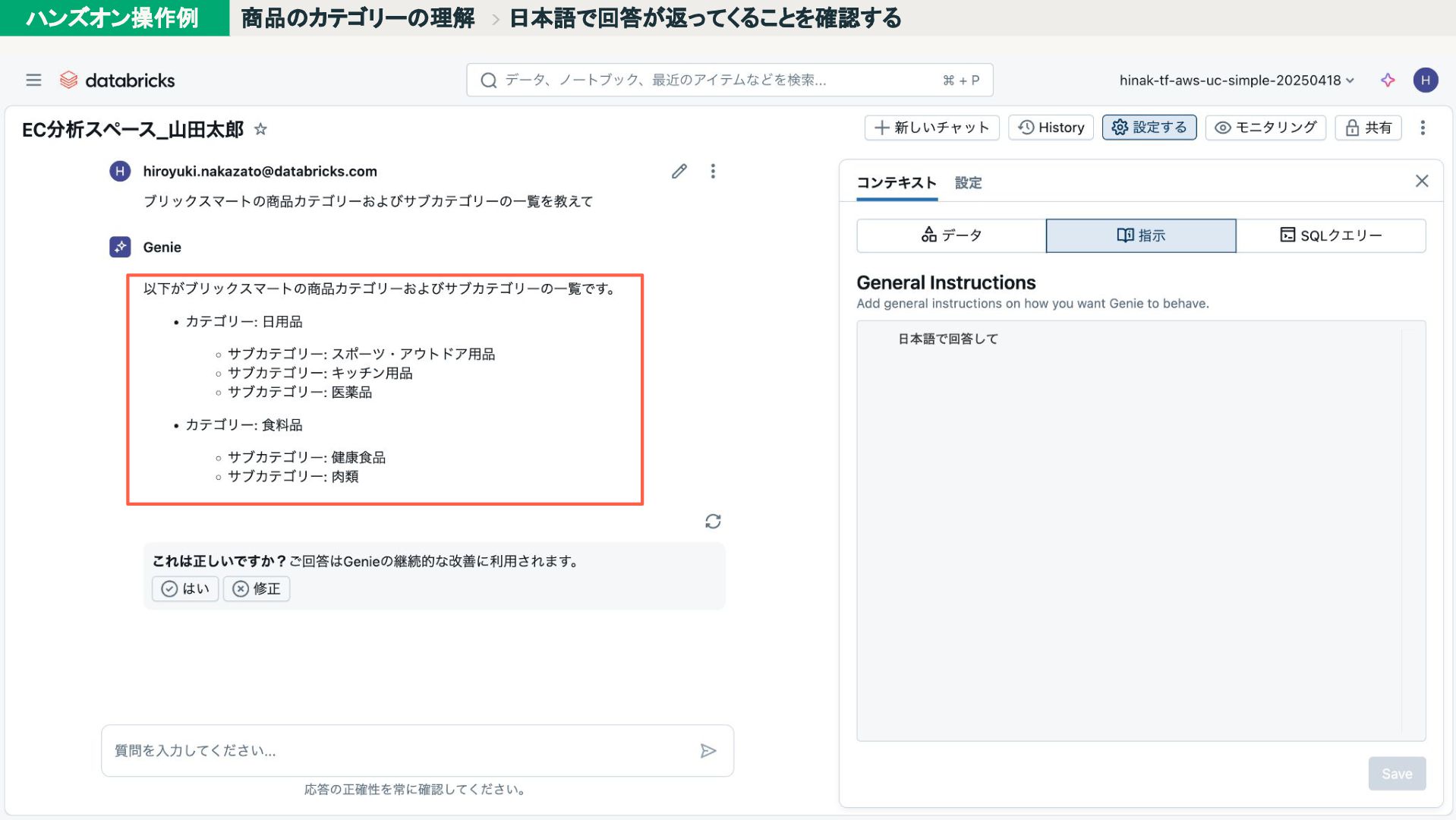Viewport: 1456px width, 820px height.
Task: Click the 'カテゴリー: 日用品' bullet
Action: [x=244, y=322]
